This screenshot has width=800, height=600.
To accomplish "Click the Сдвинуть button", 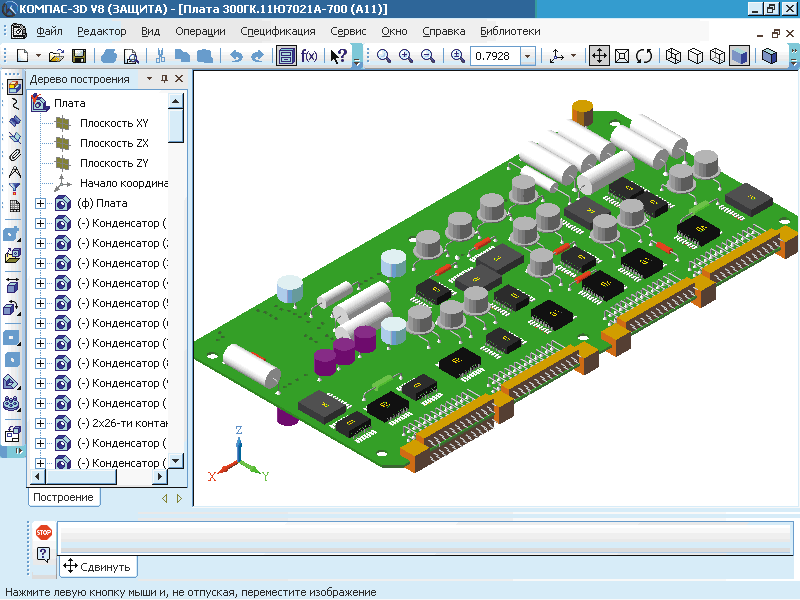I will 98,567.
